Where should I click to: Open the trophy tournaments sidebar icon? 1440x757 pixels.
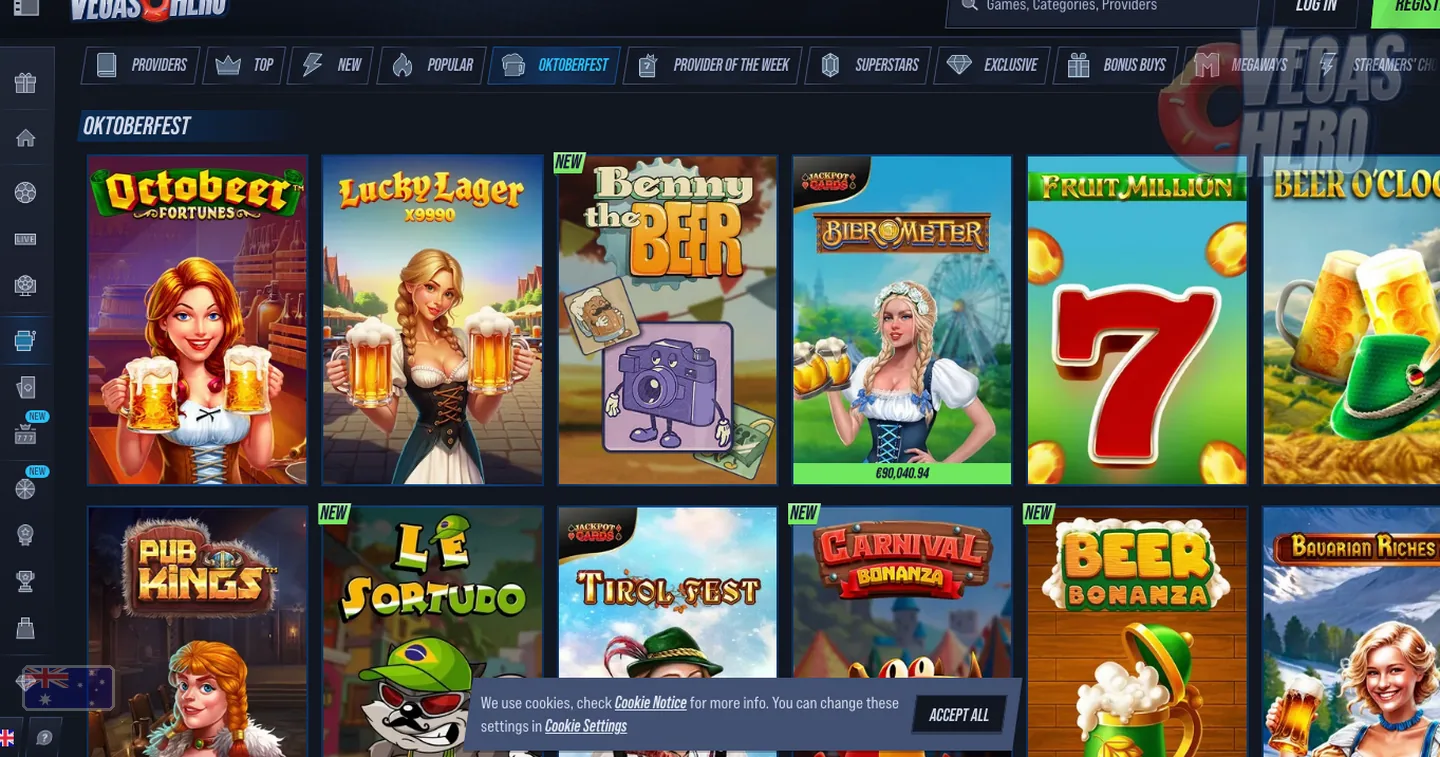26,581
